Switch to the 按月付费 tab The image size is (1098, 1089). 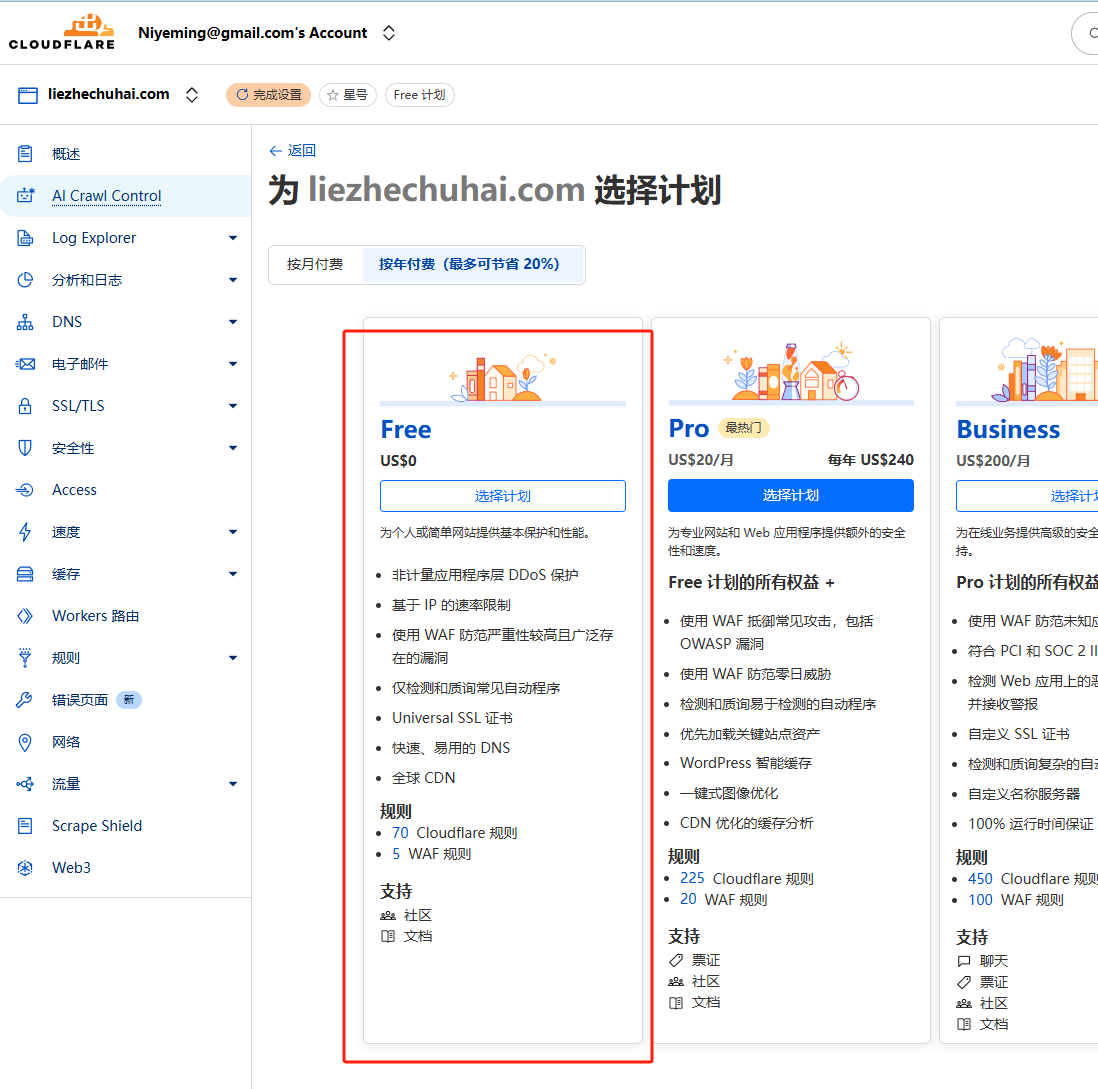[x=316, y=264]
